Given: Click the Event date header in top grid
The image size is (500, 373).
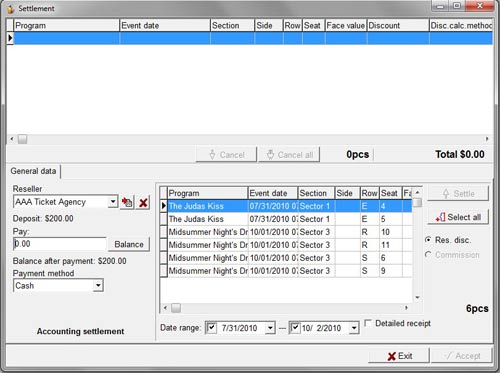Looking at the screenshot, I should point(165,26).
